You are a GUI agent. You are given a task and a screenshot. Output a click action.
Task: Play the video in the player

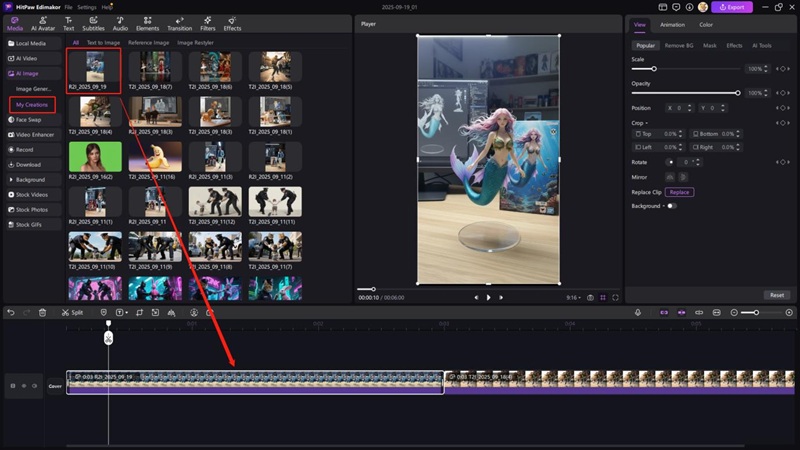[488, 297]
